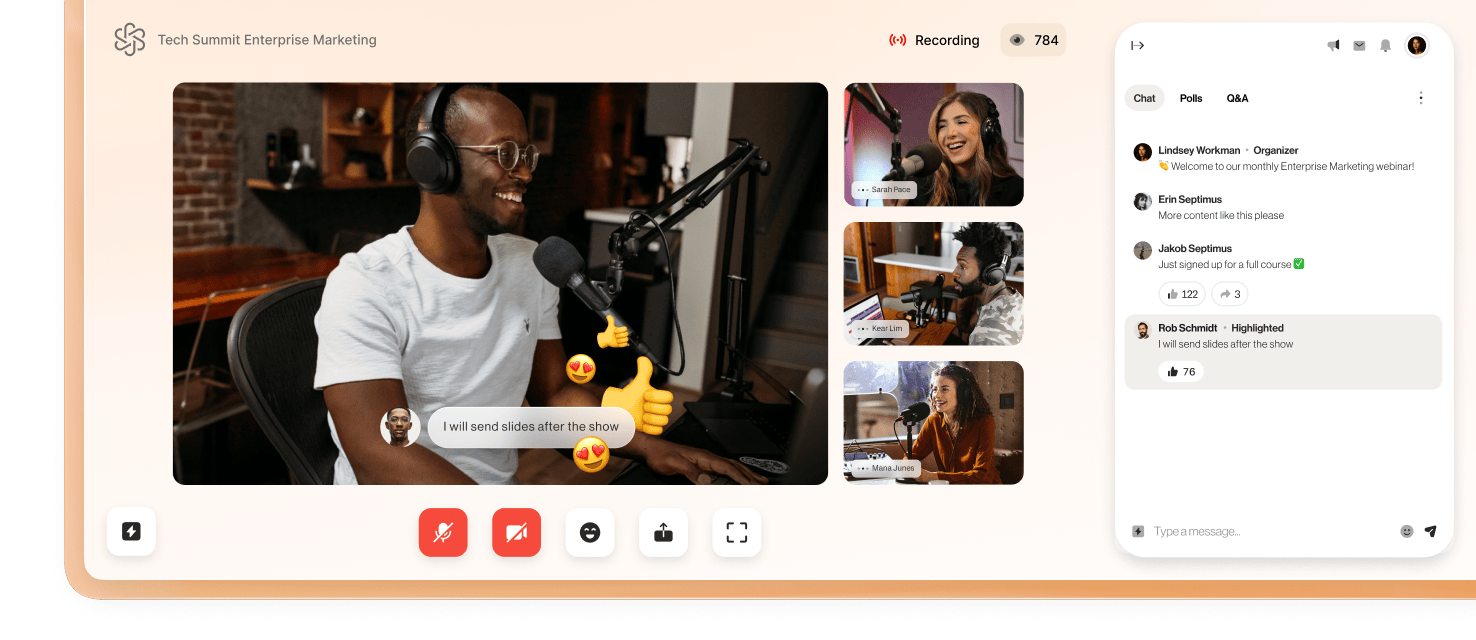Select Sarah Pace's video thumbnail
This screenshot has height=640, width=1476.
[x=933, y=144]
